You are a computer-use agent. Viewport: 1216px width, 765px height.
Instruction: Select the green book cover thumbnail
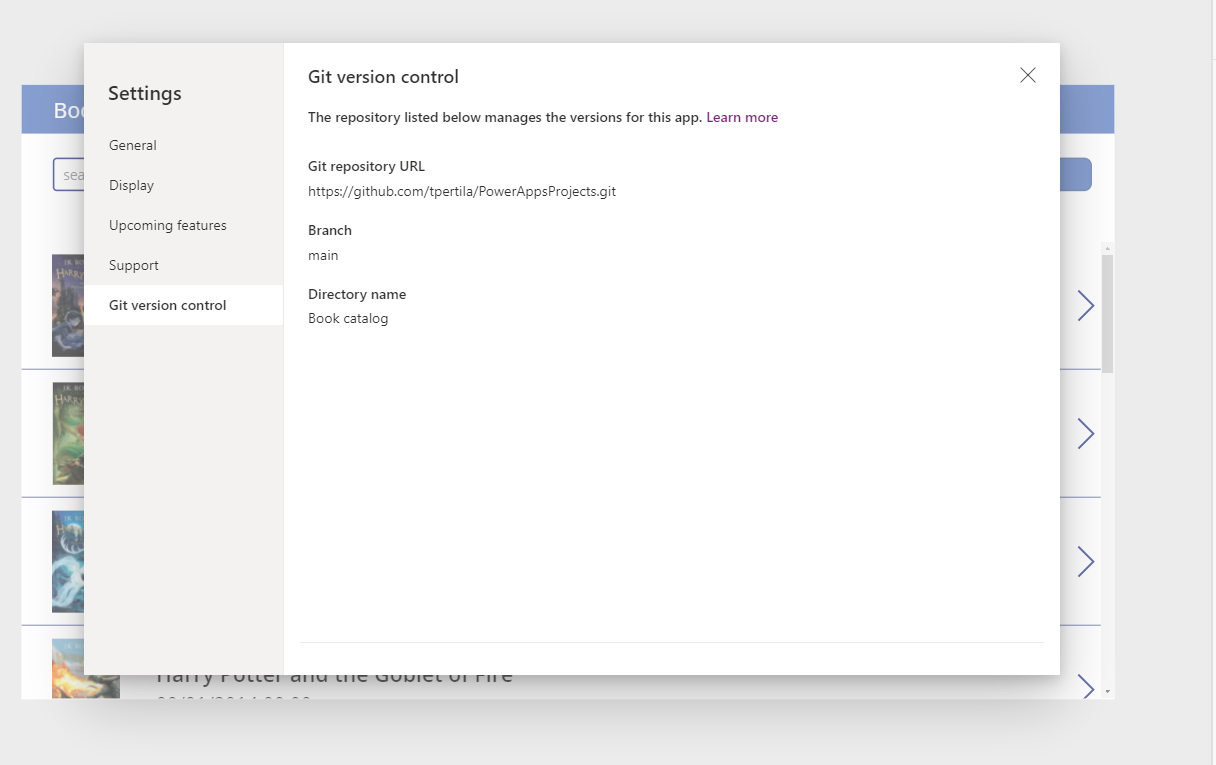pos(67,433)
